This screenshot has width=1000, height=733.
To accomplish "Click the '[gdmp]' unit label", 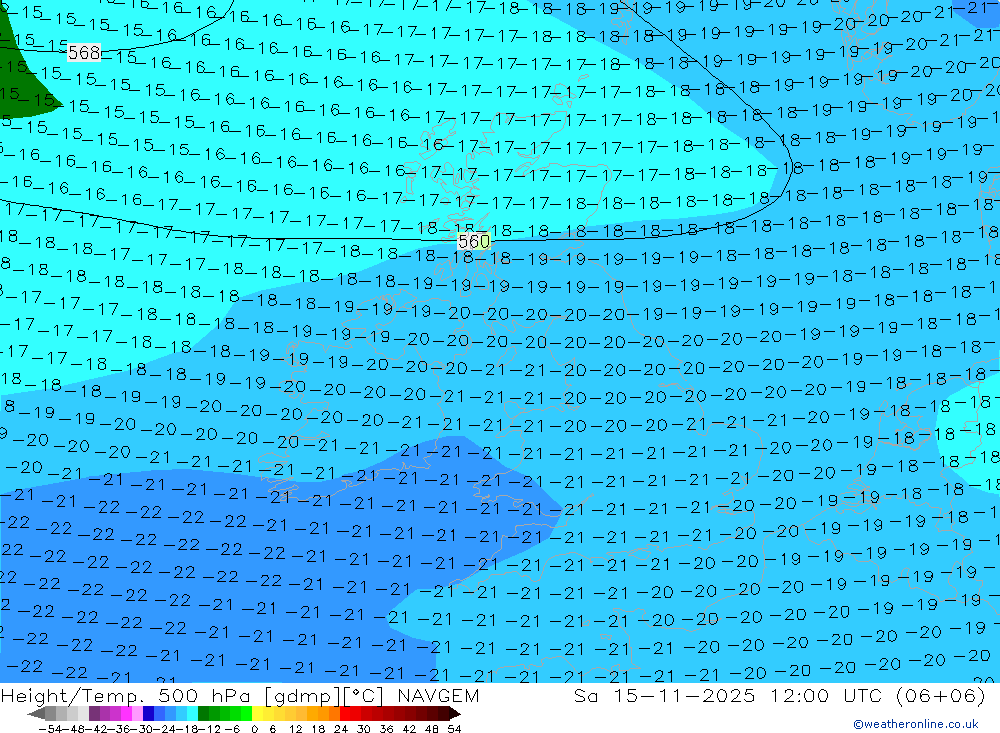I will [302, 696].
